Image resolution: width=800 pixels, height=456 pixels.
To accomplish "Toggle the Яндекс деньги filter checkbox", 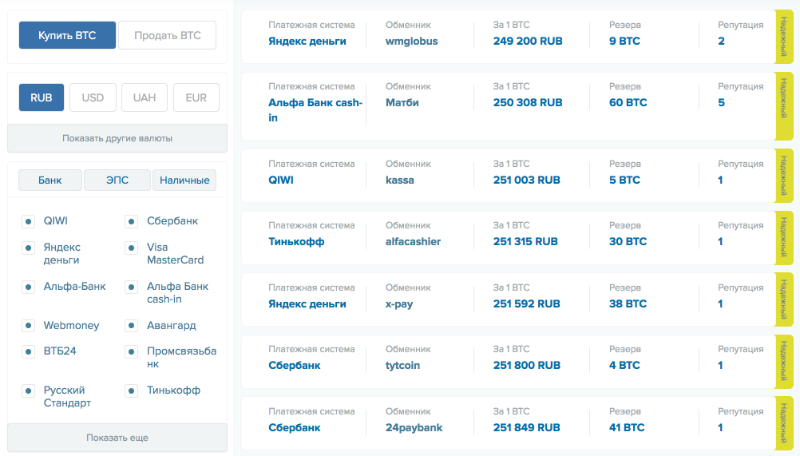I will pyautogui.click(x=27, y=247).
